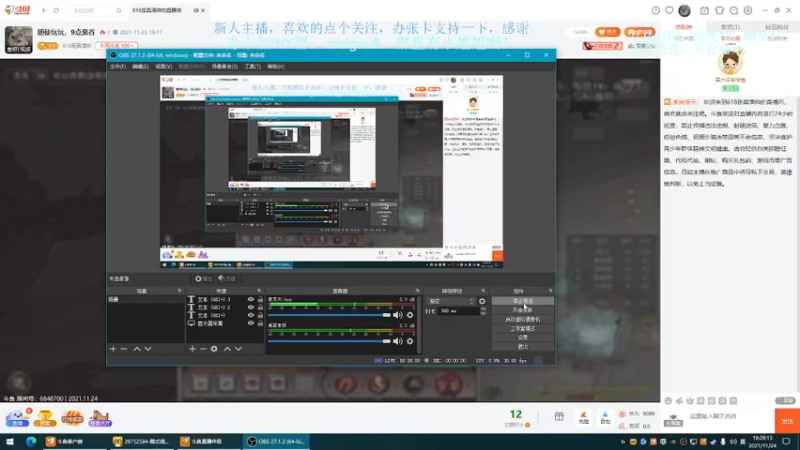This screenshot has width=800, height=450.
Task: Toggle visibility of first text GDI+ source
Action: click(x=251, y=299)
